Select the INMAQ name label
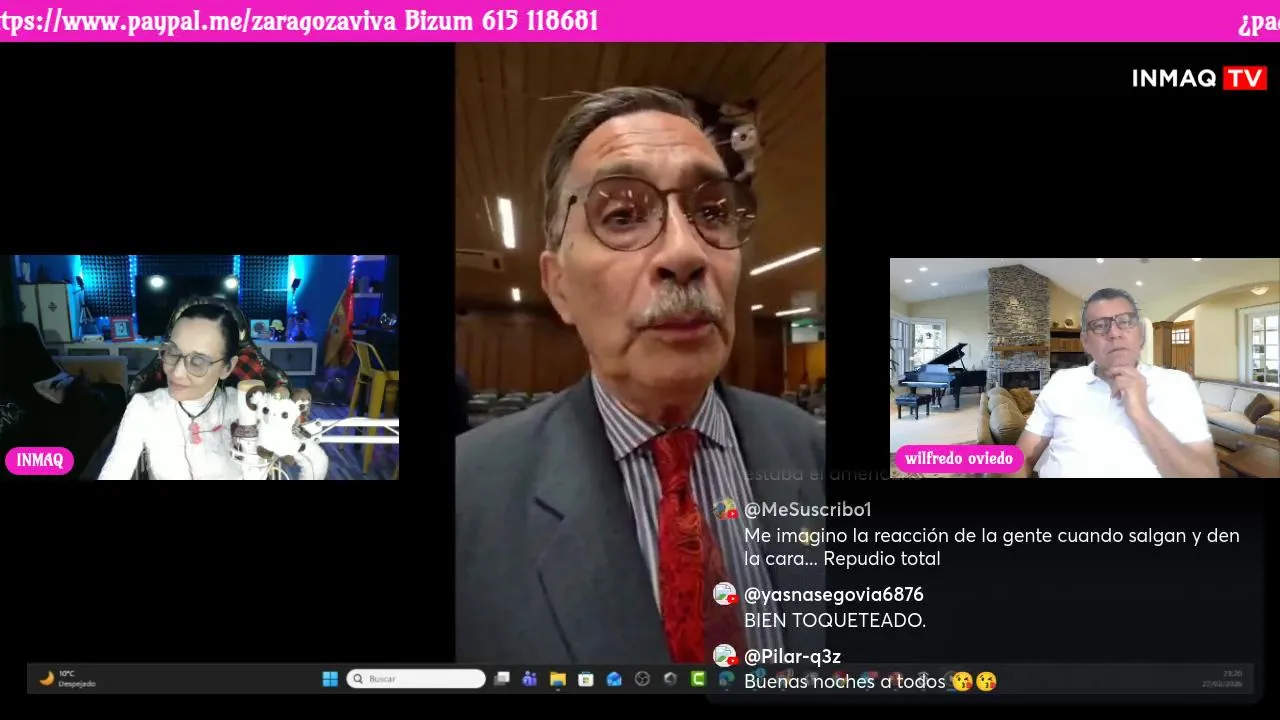The height and width of the screenshot is (720, 1280). pyautogui.click(x=39, y=461)
